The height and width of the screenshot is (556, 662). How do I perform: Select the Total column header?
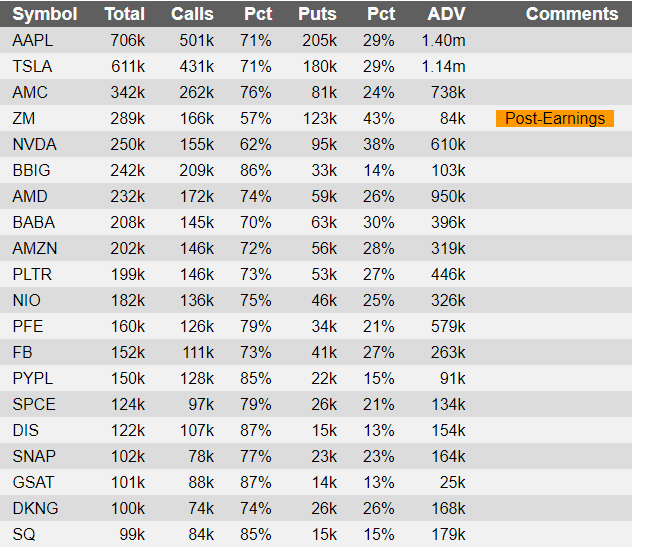tap(125, 14)
